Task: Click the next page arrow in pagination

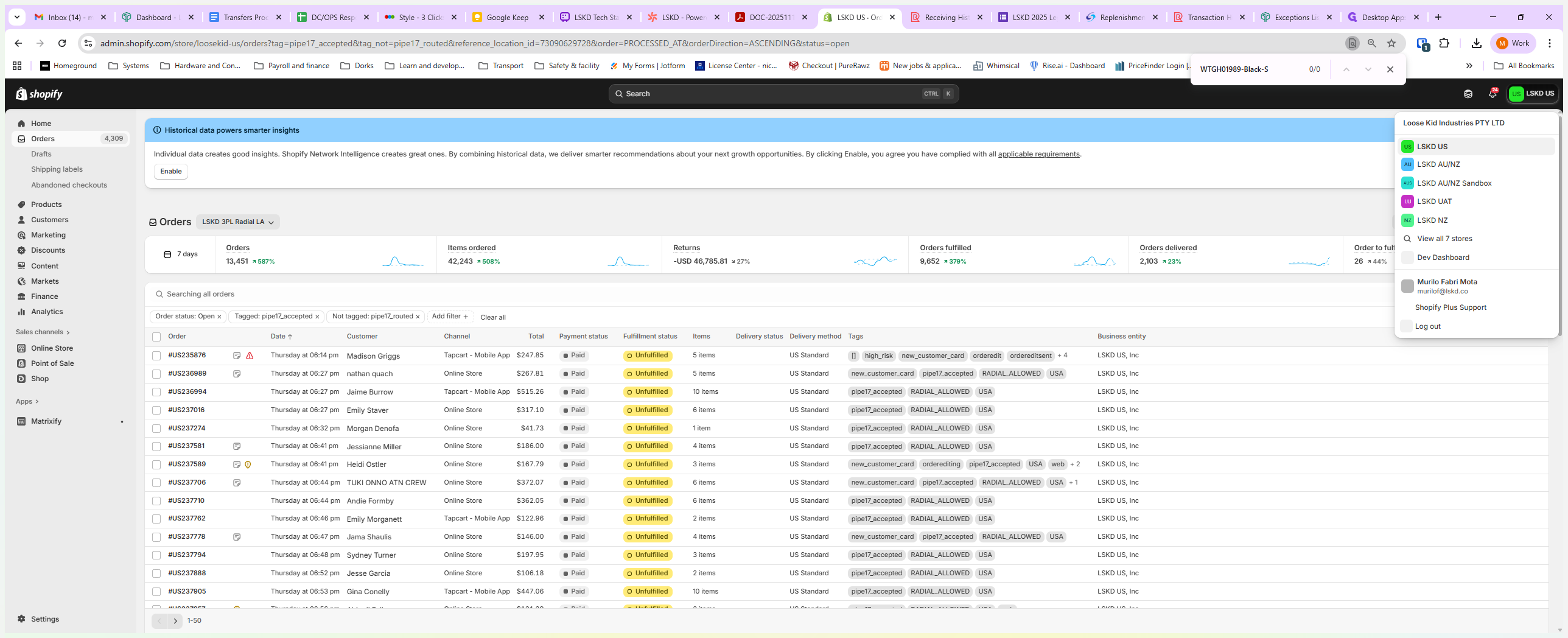Action: [x=175, y=621]
